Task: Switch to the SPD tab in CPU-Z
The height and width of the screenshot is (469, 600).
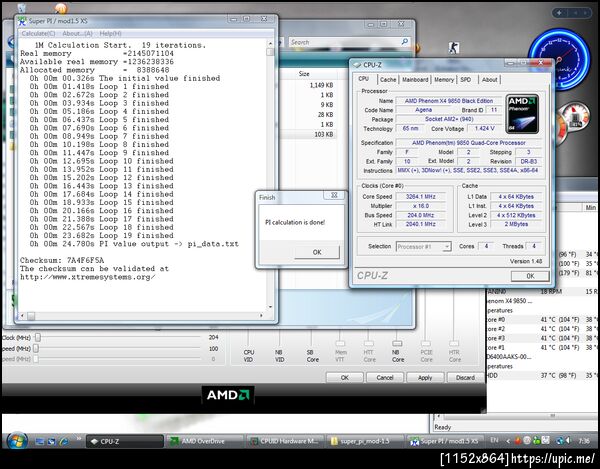Action: click(x=466, y=80)
